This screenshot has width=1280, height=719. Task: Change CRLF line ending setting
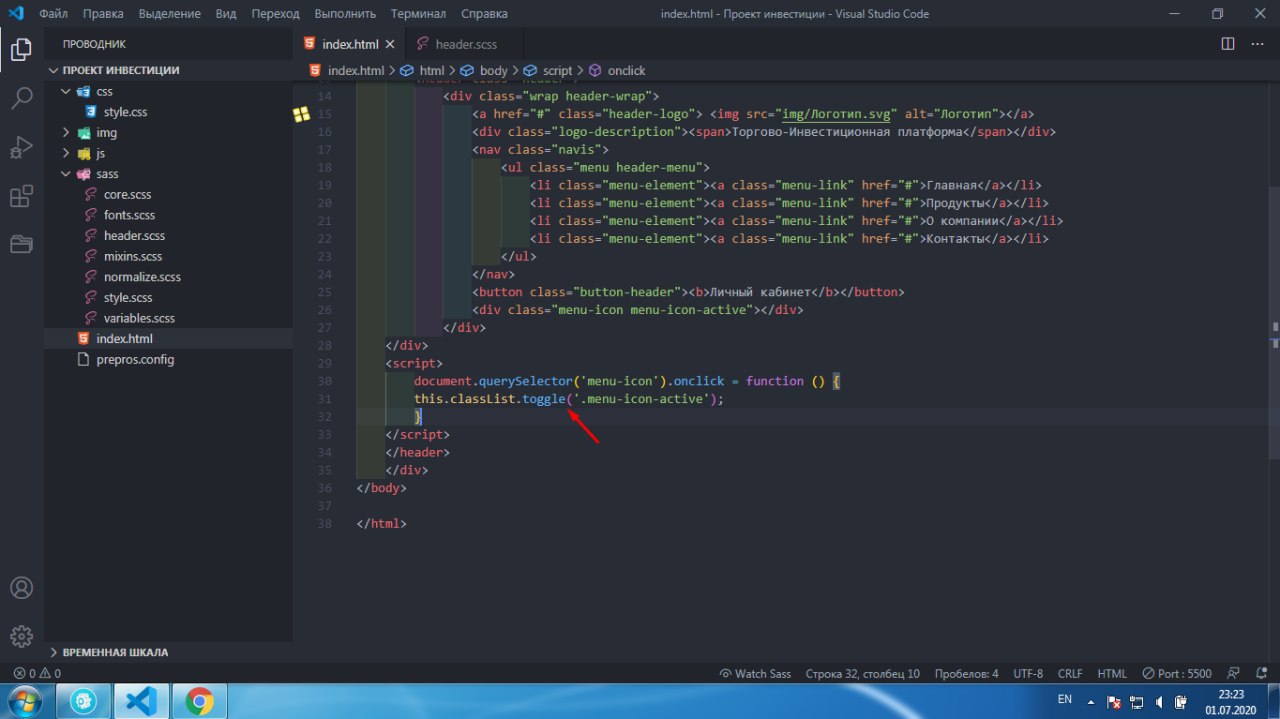pyautogui.click(x=1070, y=674)
